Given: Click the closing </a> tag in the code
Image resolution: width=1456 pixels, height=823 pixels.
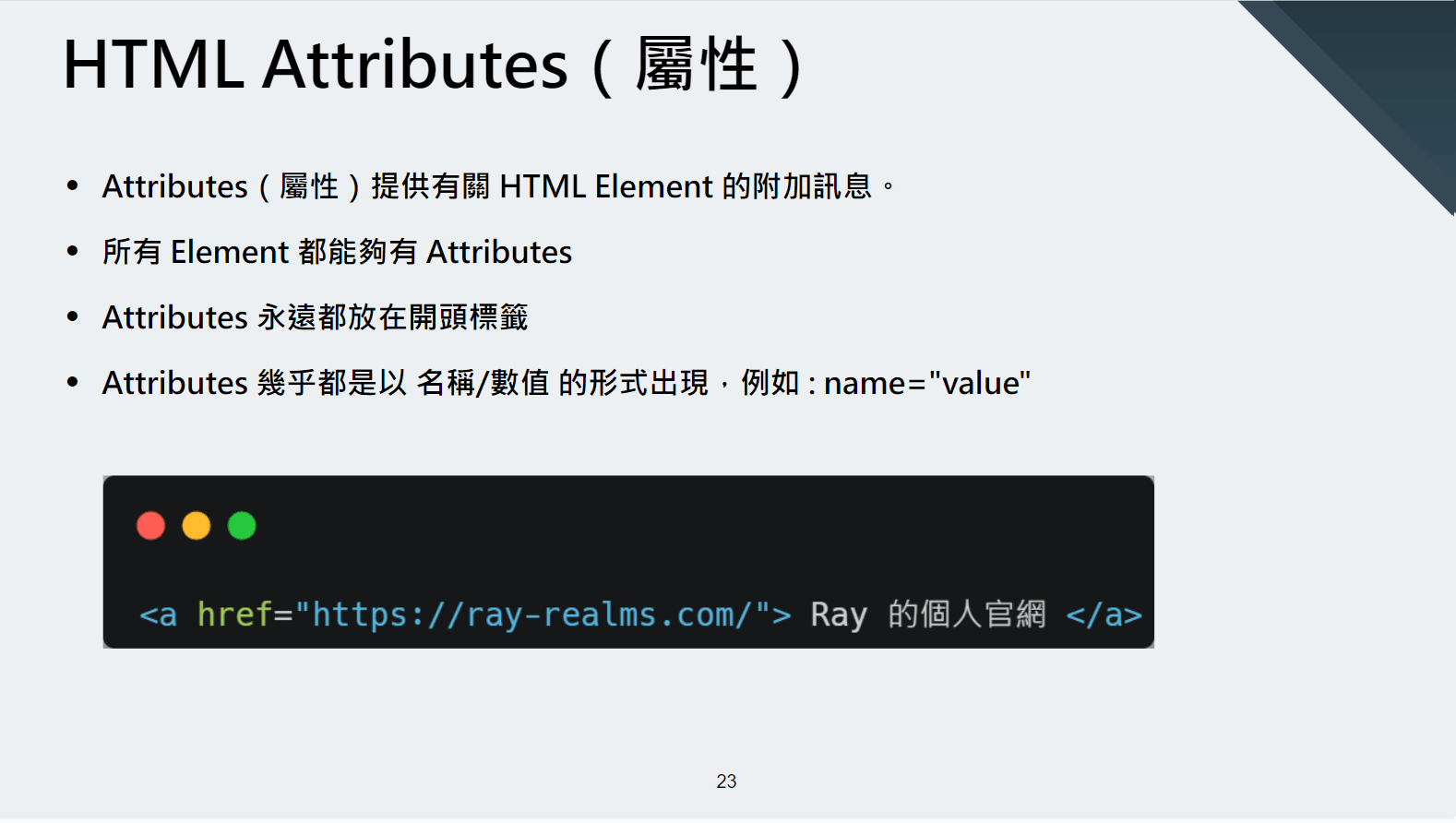Looking at the screenshot, I should pyautogui.click(x=1104, y=614).
